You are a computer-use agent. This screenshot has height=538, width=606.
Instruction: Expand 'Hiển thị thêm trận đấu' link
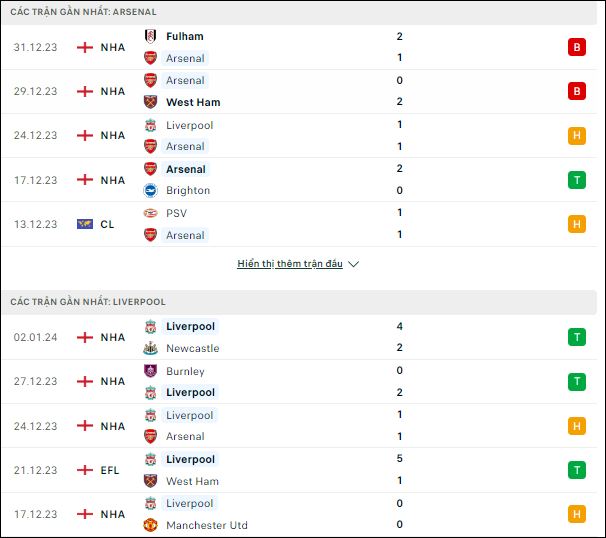290,264
